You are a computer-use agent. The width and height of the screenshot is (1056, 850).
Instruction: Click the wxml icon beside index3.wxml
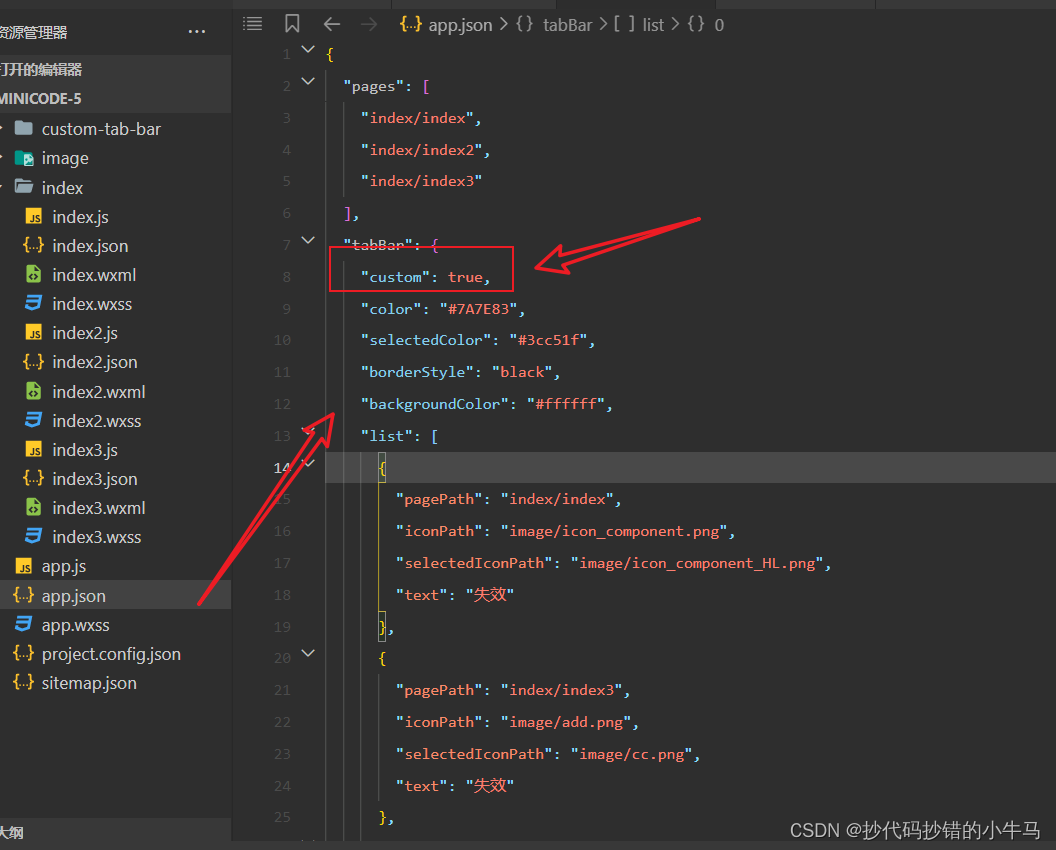[34, 507]
